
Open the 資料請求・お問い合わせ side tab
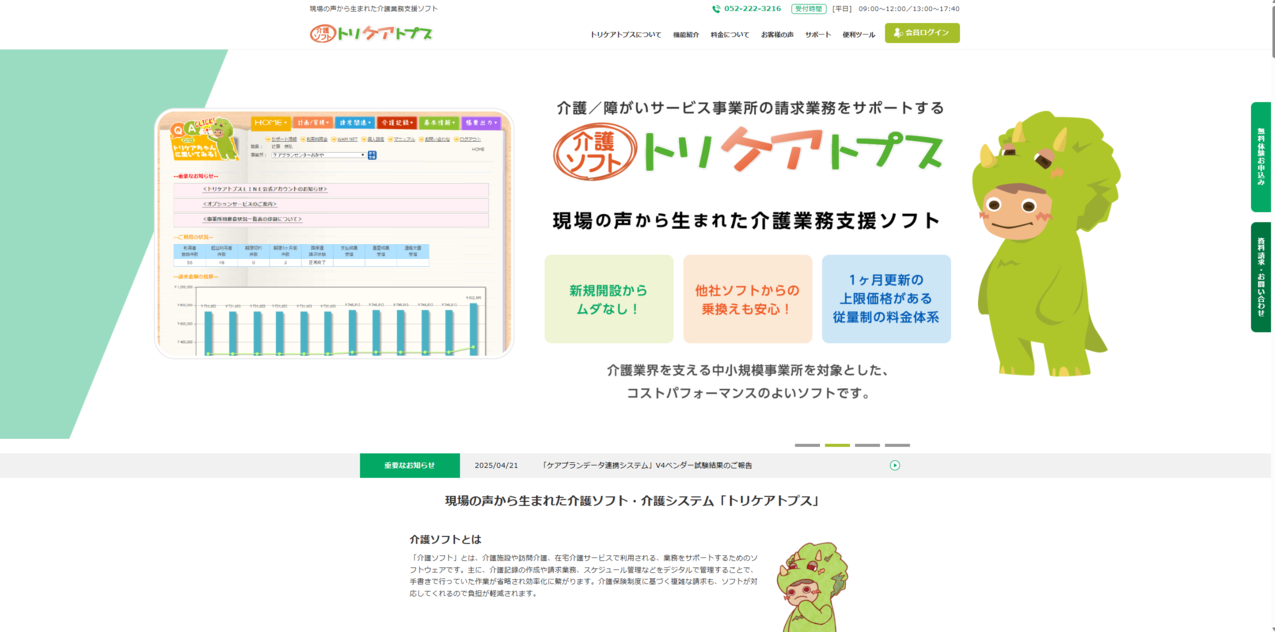pyautogui.click(x=1261, y=277)
